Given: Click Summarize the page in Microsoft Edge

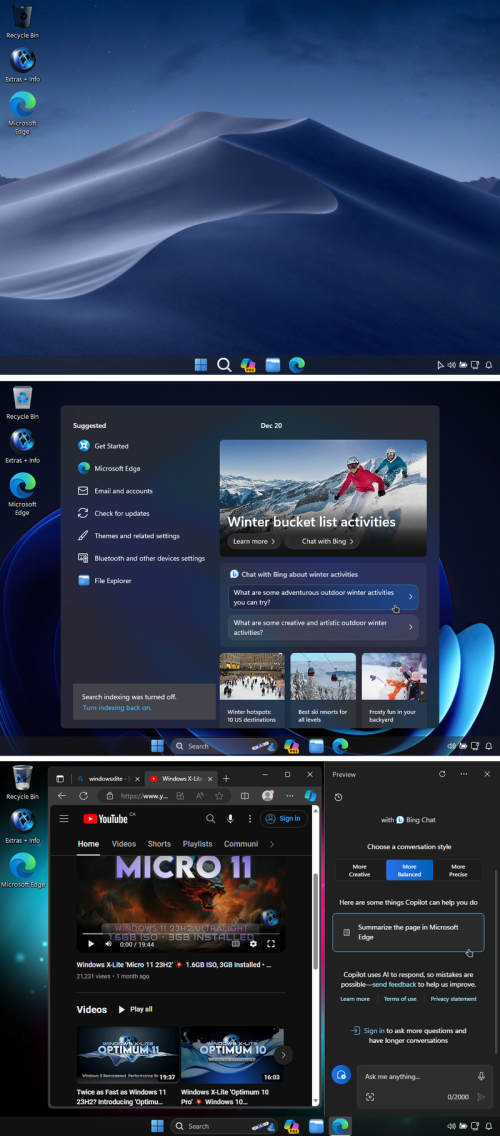Looking at the screenshot, I should pos(408,932).
